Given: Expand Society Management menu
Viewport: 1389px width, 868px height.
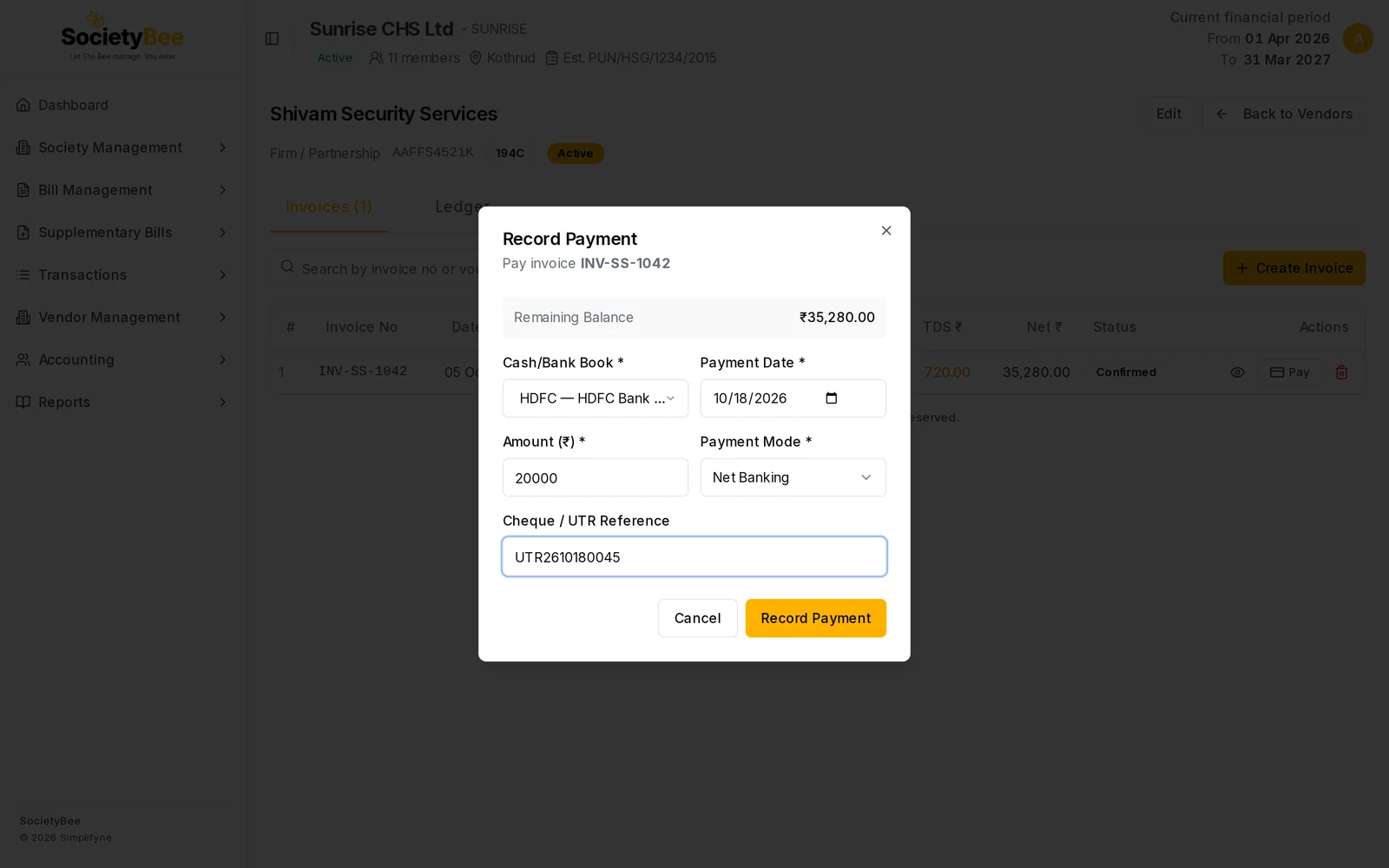Looking at the screenshot, I should point(122,148).
